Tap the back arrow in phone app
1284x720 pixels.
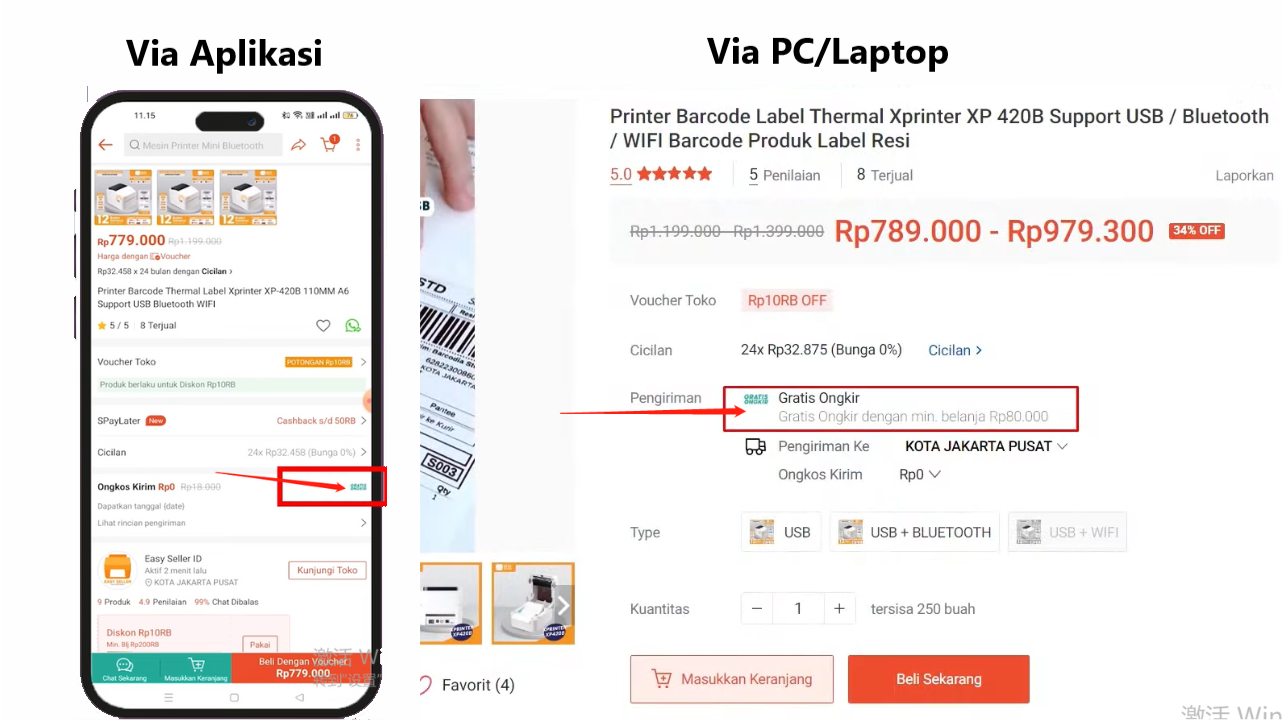tap(105, 145)
